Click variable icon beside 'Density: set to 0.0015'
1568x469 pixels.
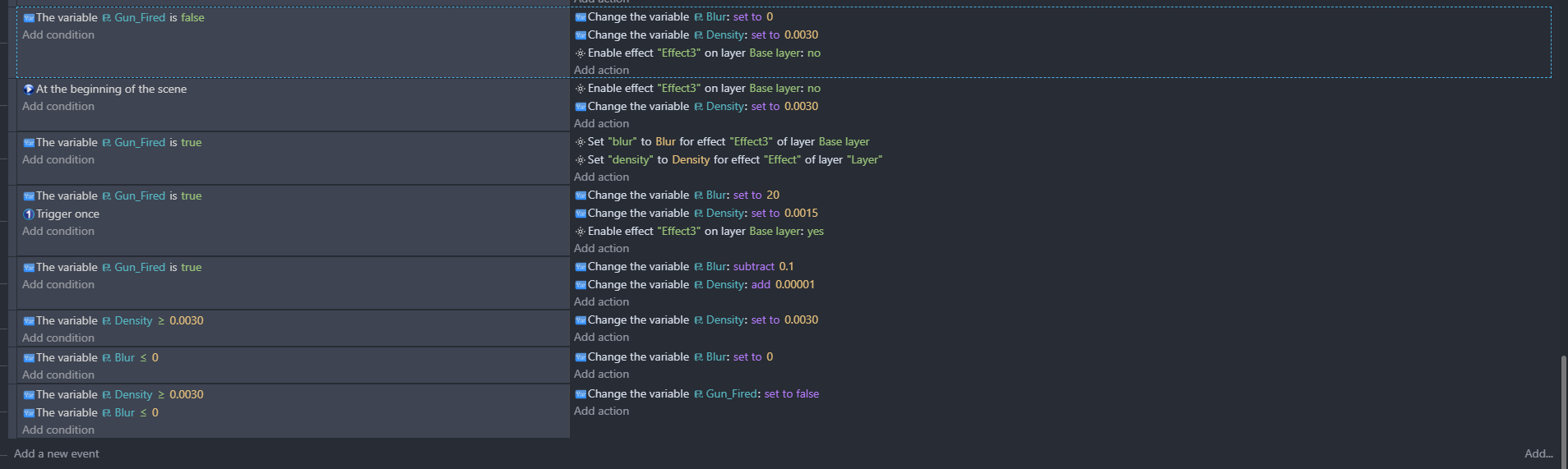pos(580,214)
